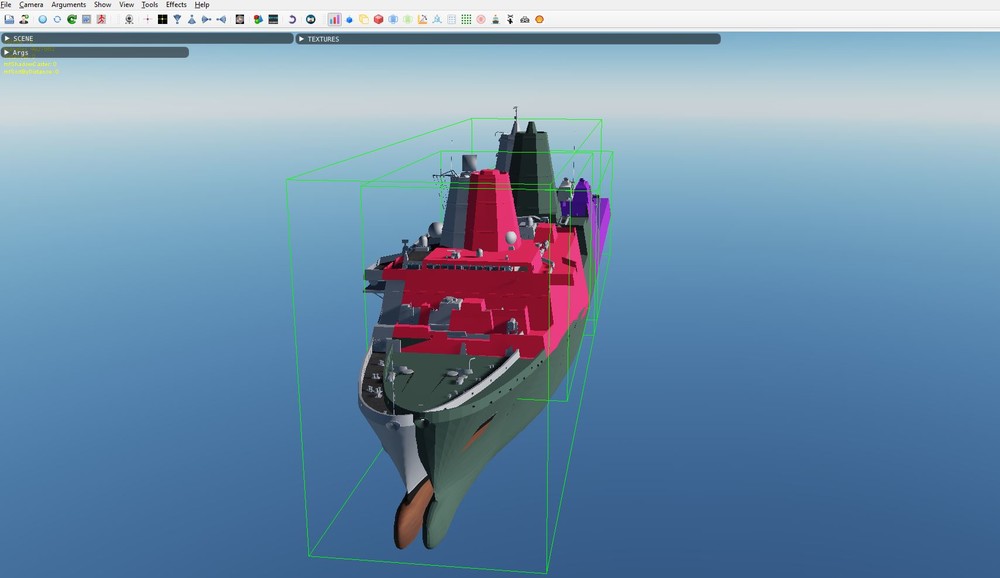Click the orange shell icon
Image resolution: width=1000 pixels, height=578 pixels.
coord(540,19)
